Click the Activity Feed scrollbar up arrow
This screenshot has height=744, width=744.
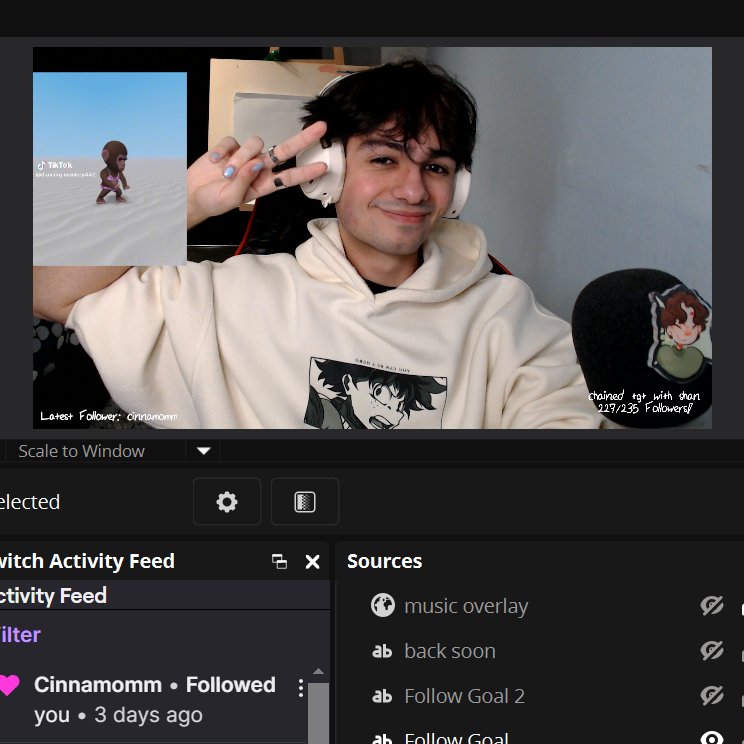click(318, 671)
